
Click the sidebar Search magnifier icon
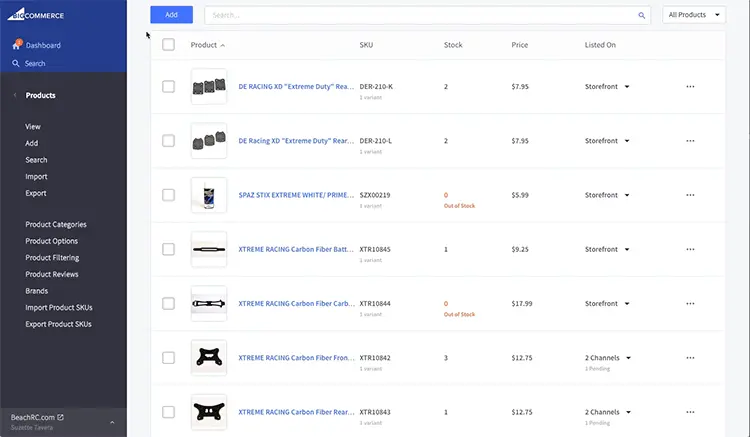point(16,63)
